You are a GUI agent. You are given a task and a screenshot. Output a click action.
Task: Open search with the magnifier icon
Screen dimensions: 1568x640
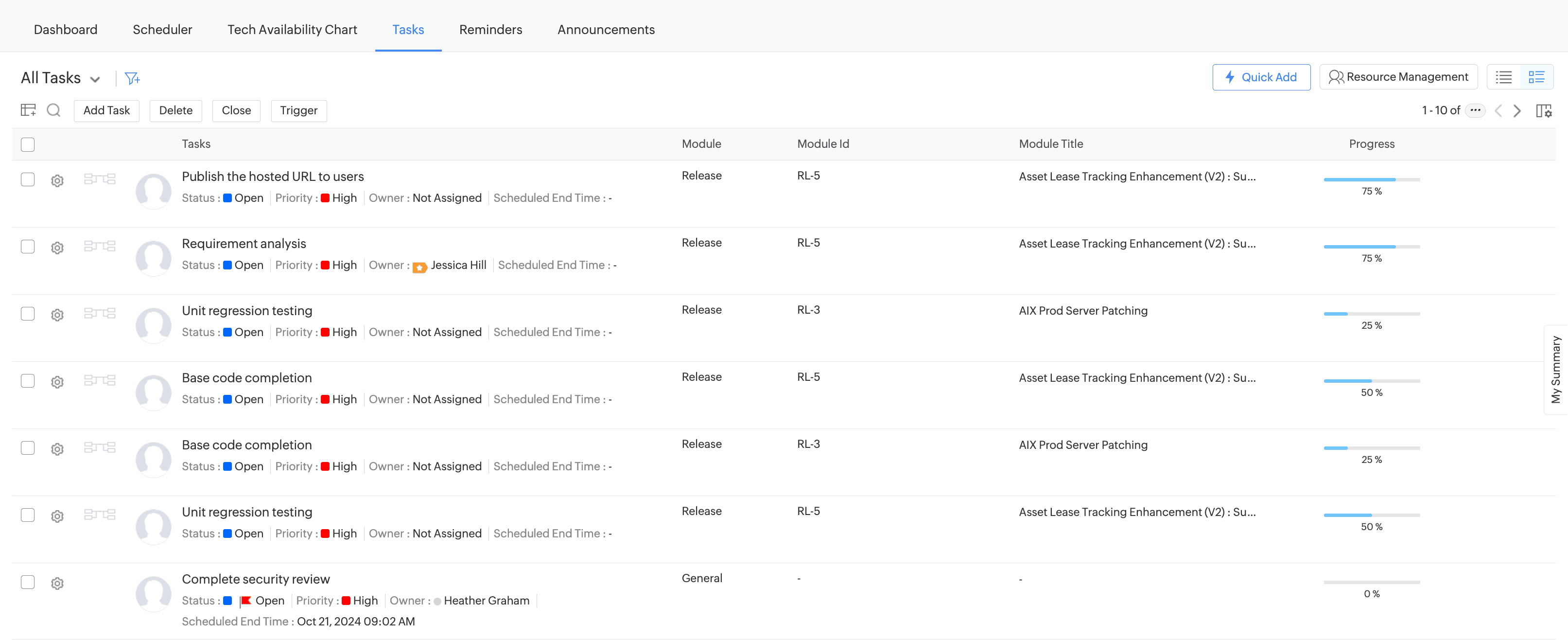pos(53,110)
